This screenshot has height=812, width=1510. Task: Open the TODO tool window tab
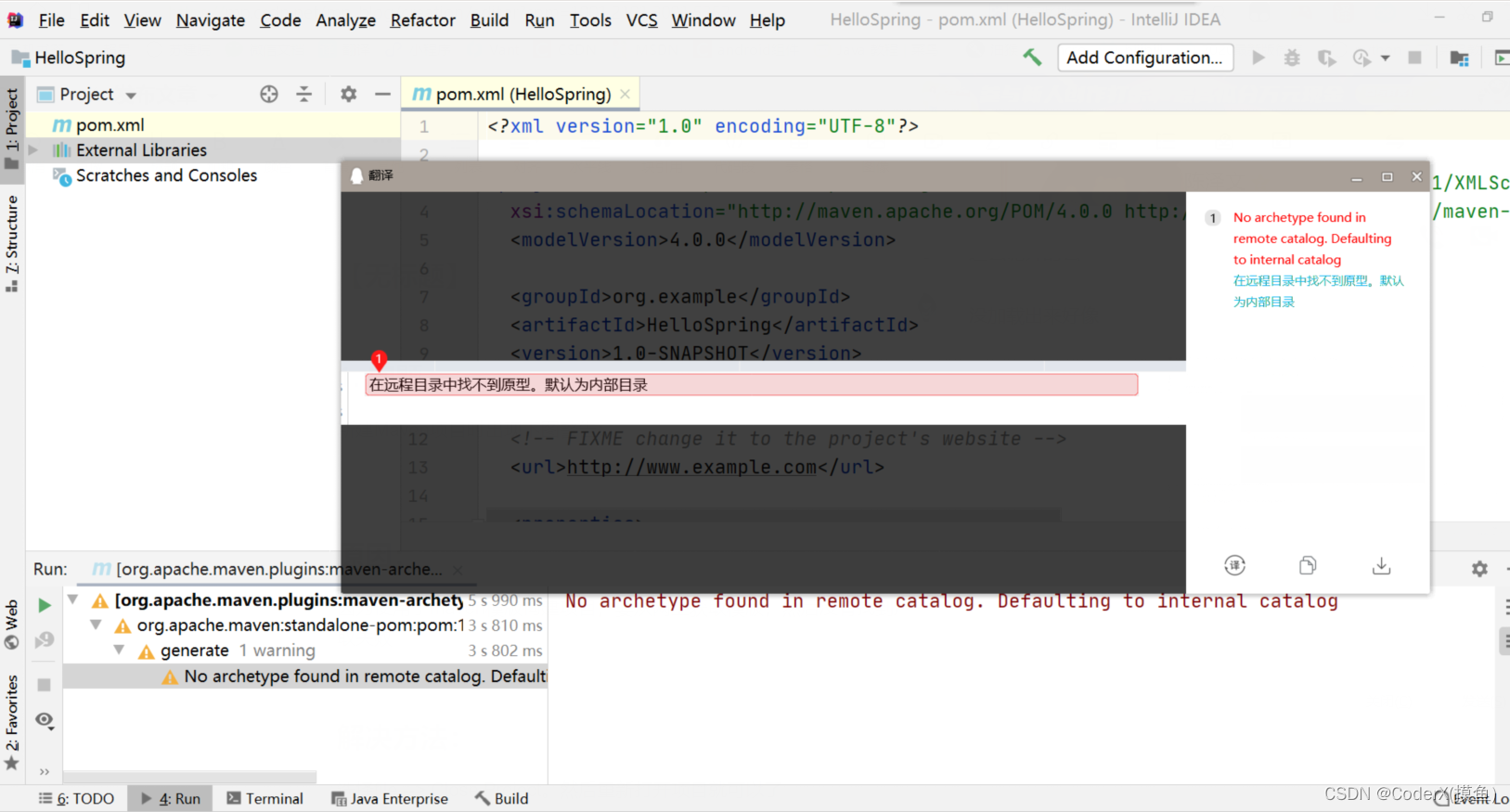point(76,798)
